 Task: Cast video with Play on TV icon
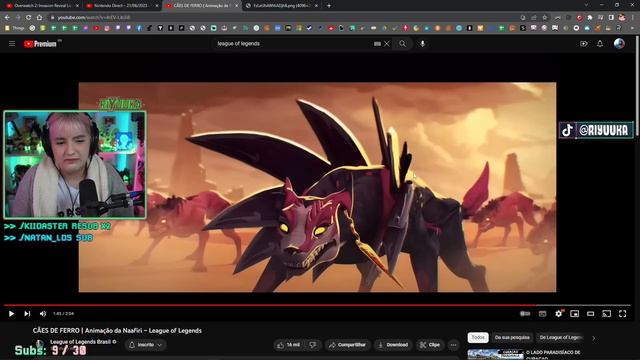[607, 313]
